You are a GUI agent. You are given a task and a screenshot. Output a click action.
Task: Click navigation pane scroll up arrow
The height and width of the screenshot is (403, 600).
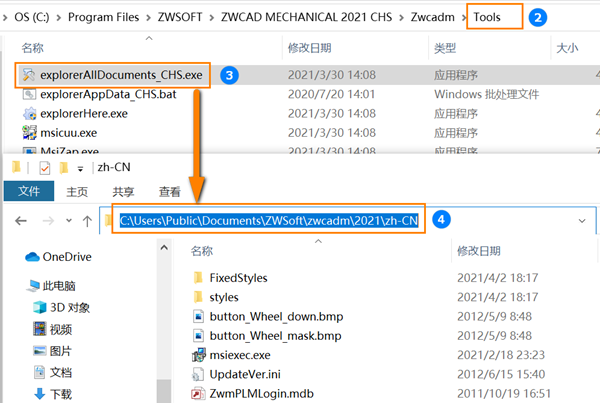point(164,248)
